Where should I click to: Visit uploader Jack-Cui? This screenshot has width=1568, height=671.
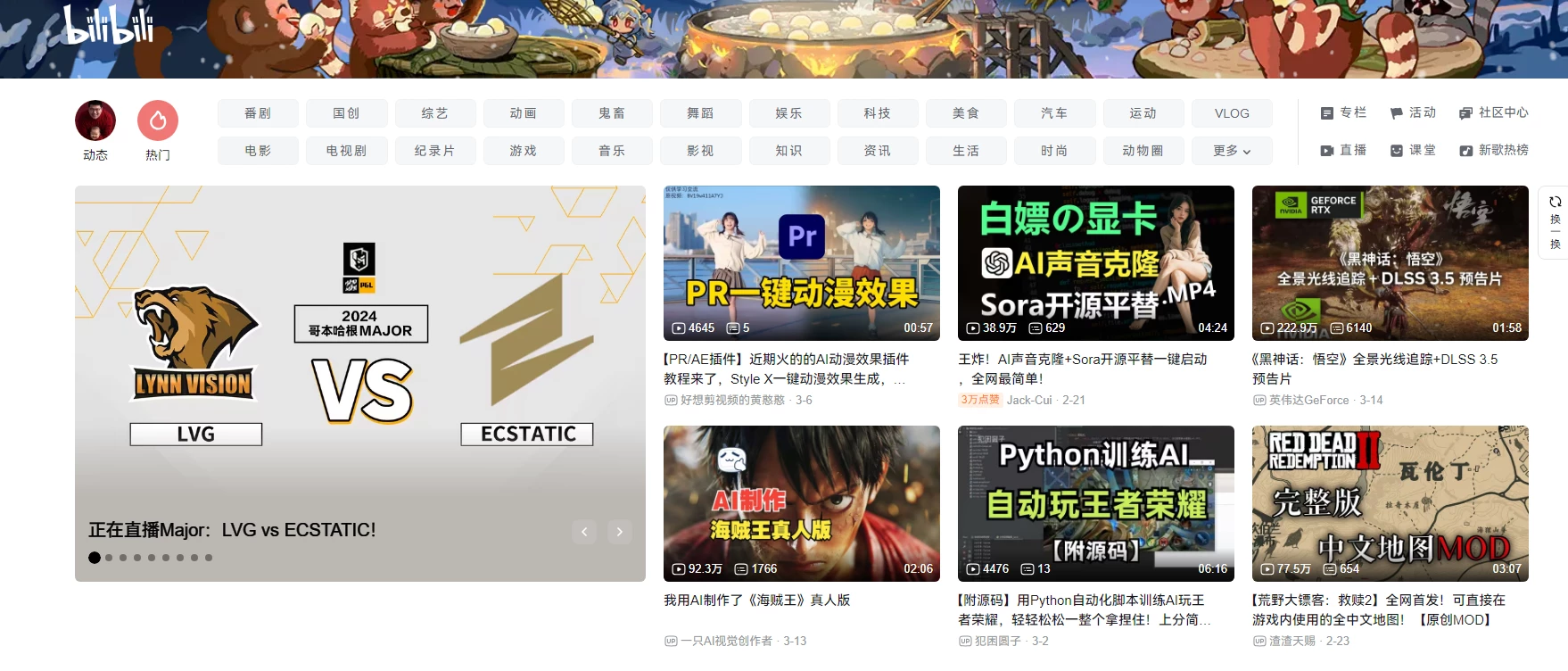click(x=1029, y=401)
